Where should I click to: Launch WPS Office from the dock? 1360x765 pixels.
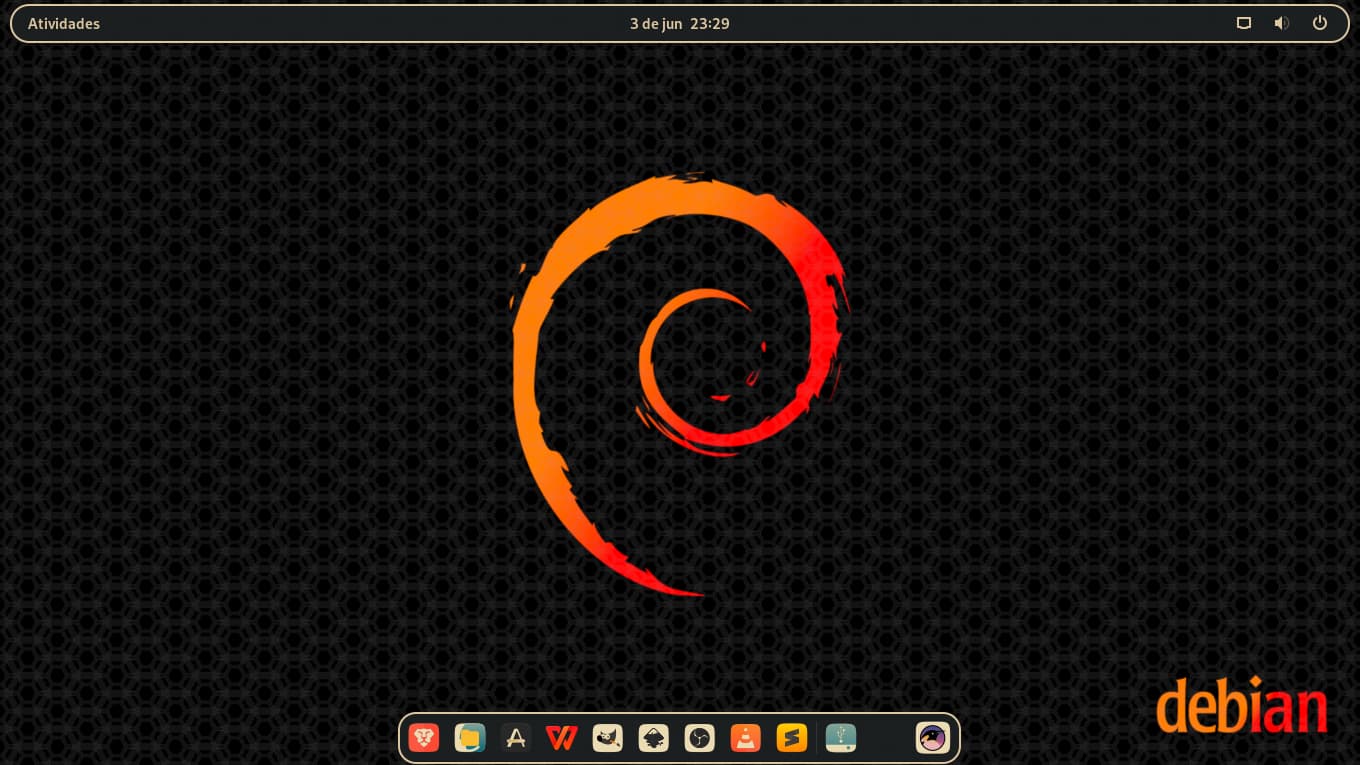(562, 738)
